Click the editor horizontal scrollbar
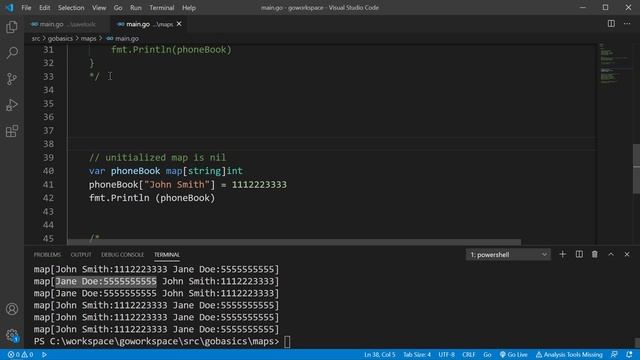Viewport: 640px width, 360px height. [294, 242]
